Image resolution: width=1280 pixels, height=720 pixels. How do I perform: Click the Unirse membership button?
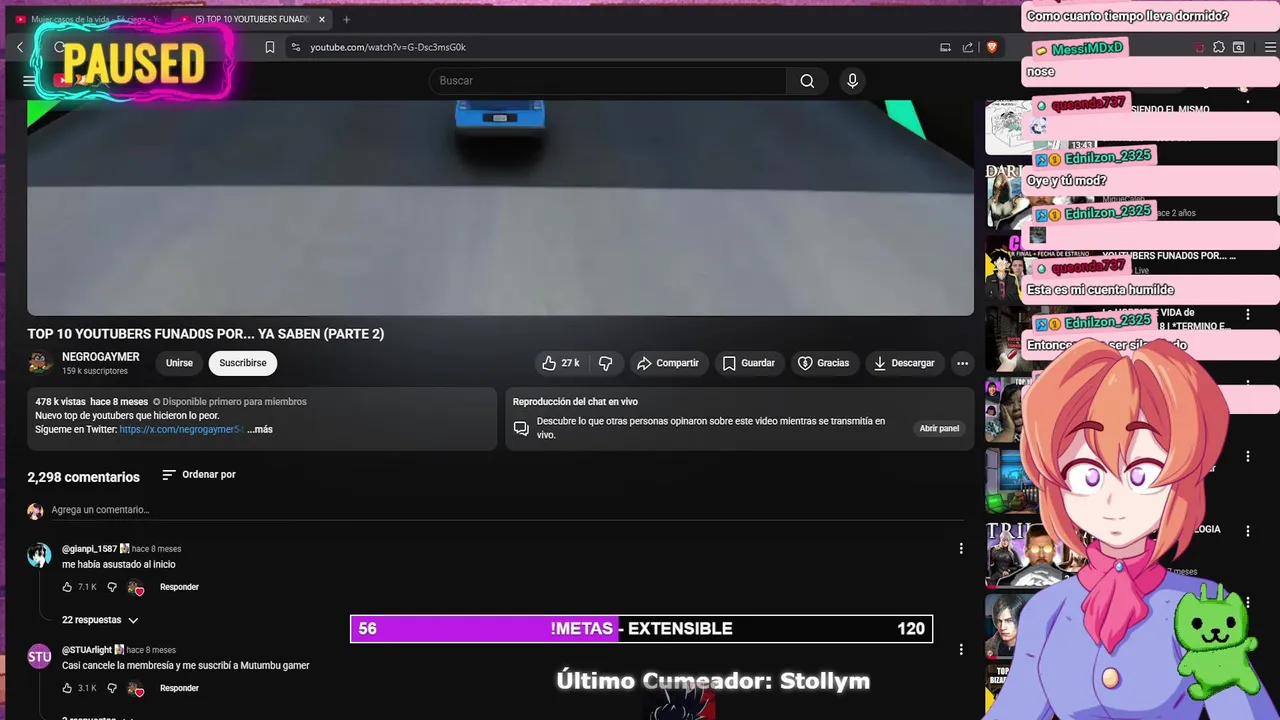click(179, 363)
